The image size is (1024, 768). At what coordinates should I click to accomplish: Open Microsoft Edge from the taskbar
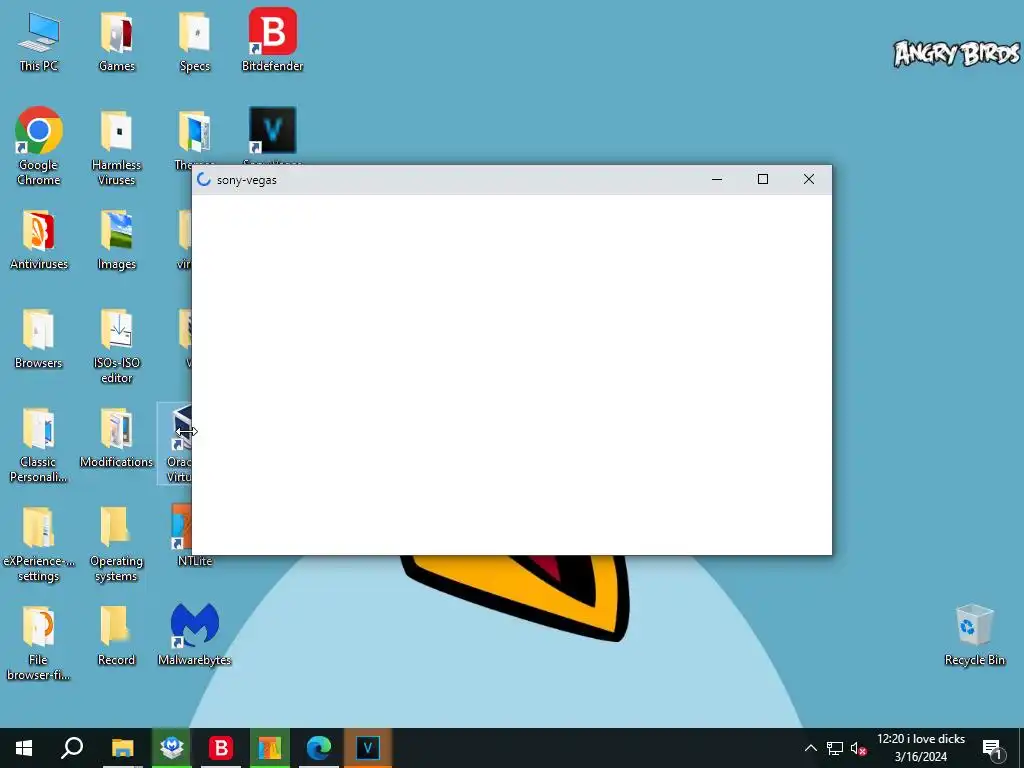(x=319, y=748)
